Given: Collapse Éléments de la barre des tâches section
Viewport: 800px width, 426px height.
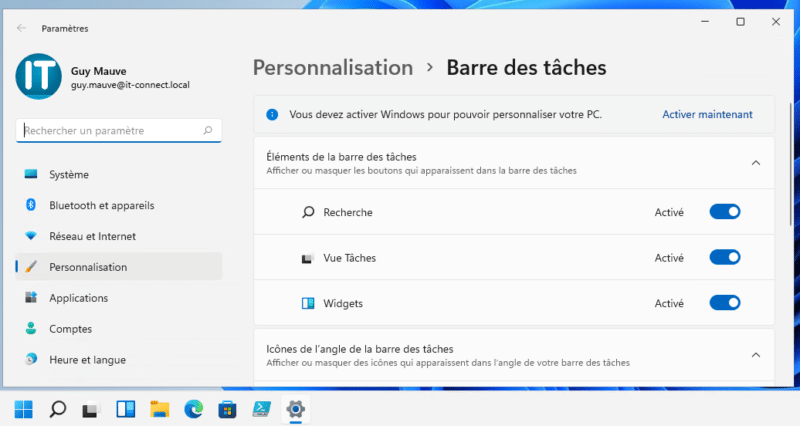Looking at the screenshot, I should (x=756, y=163).
